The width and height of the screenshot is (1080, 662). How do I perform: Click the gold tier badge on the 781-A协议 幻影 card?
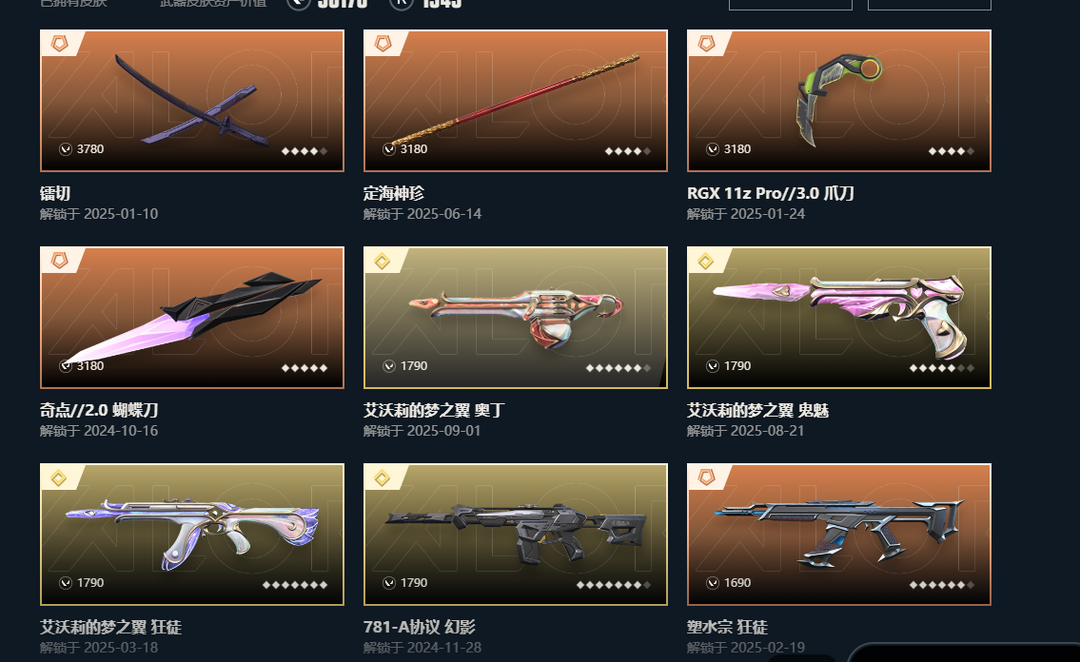(x=382, y=478)
